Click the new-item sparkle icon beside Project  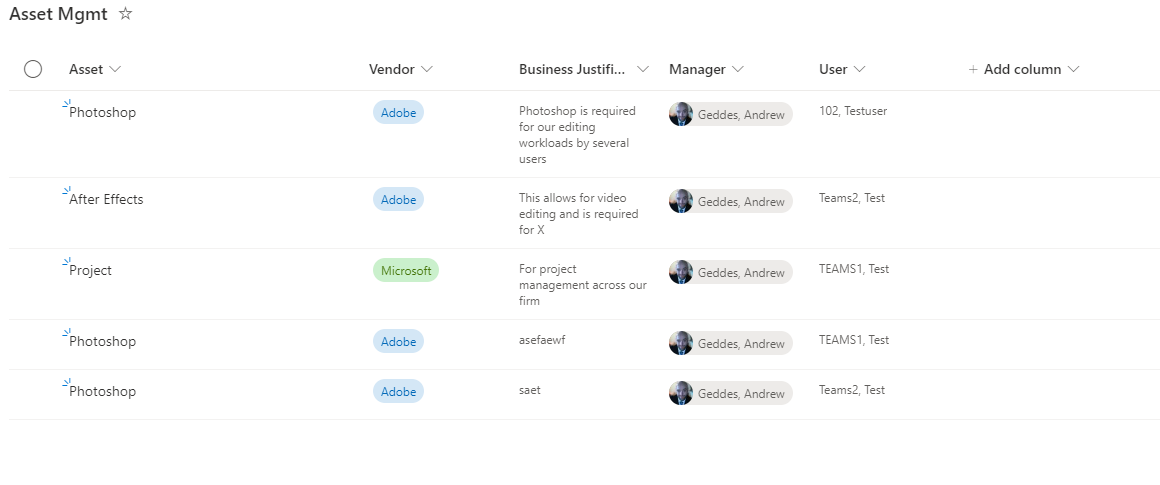click(67, 262)
